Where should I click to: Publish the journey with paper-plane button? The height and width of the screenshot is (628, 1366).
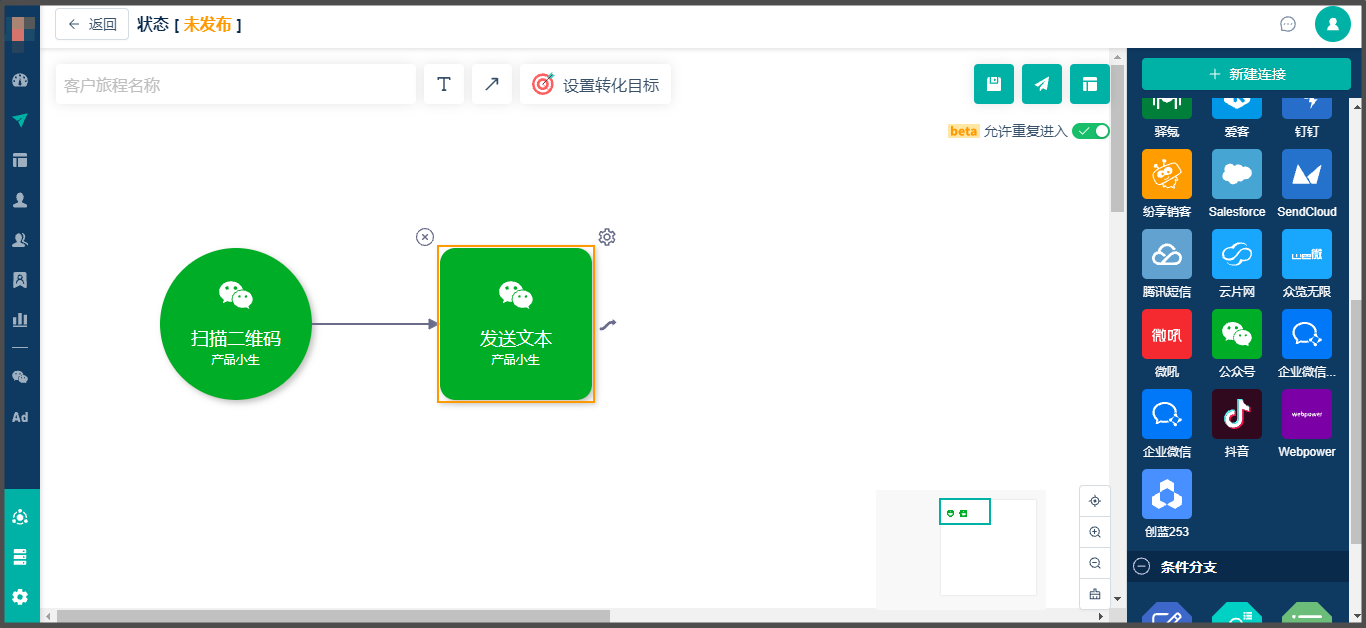1042,84
